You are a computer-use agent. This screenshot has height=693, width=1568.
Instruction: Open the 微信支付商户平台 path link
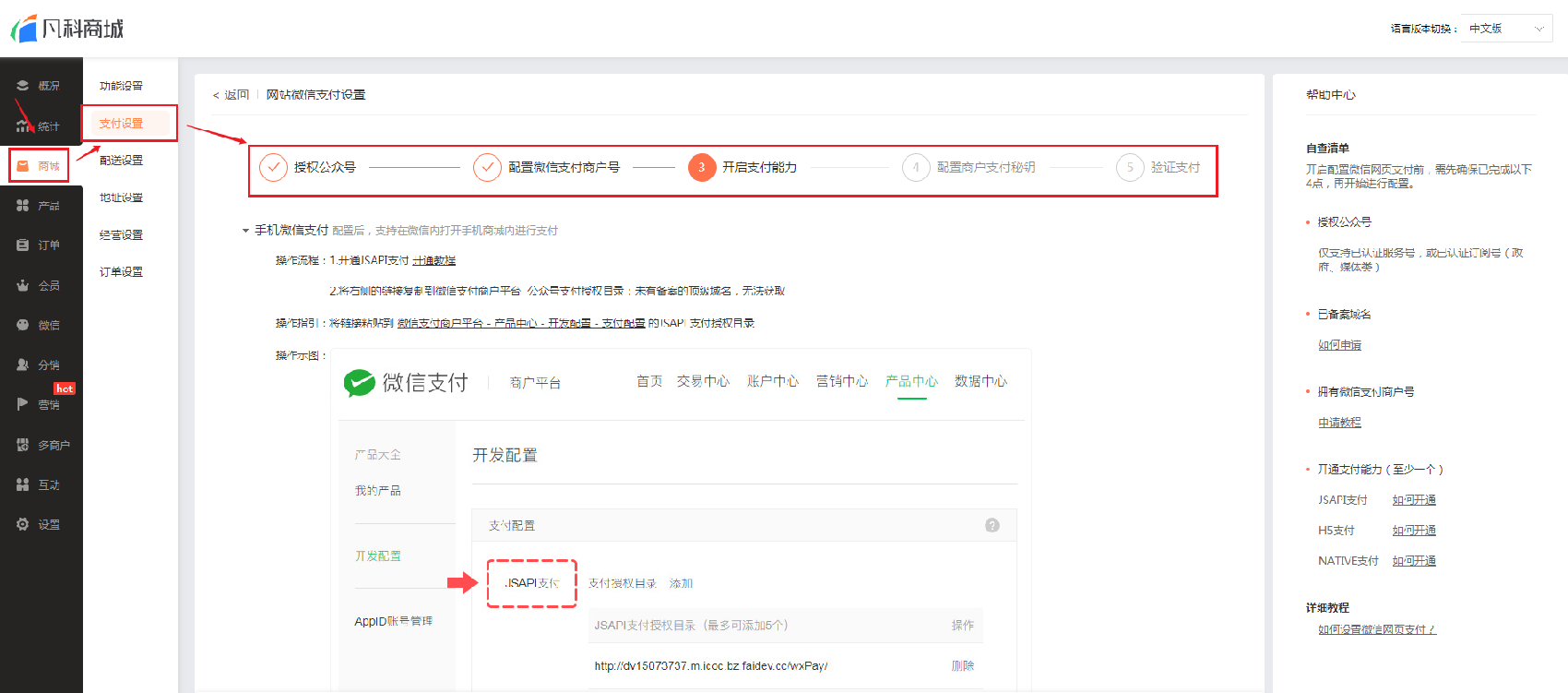(x=521, y=323)
